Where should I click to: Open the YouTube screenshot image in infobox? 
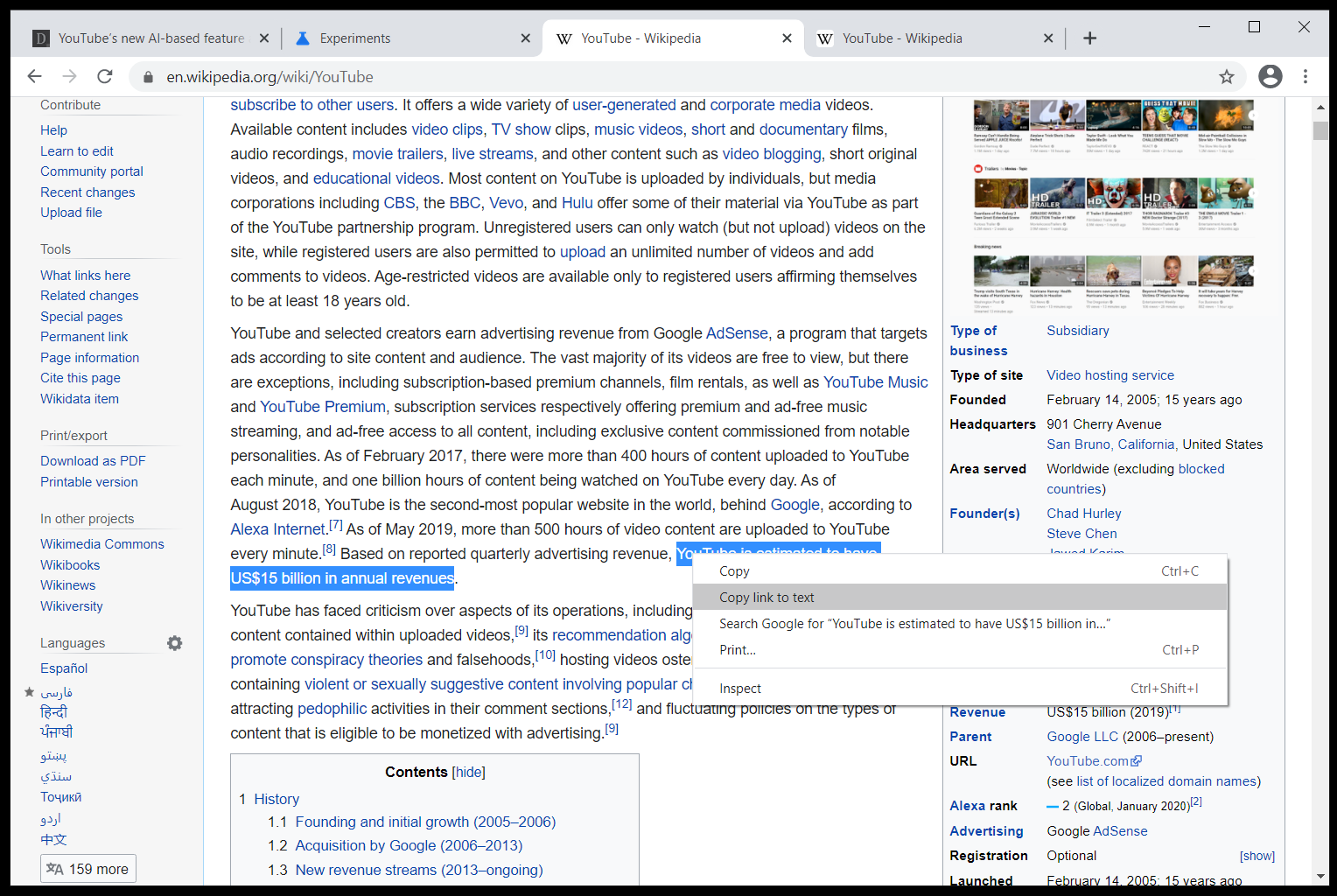click(1113, 206)
